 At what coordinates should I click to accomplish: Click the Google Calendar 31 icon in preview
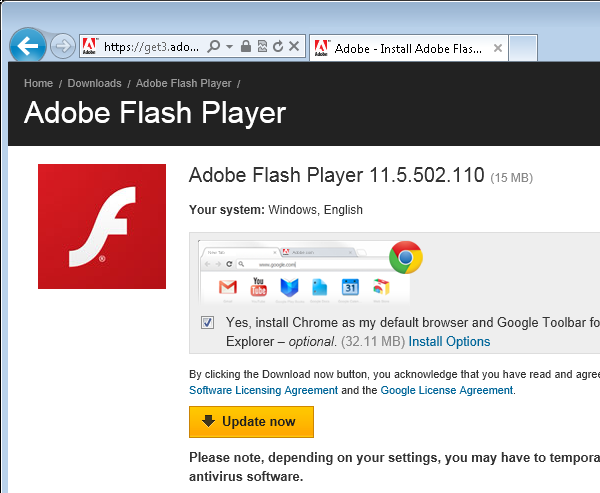pos(350,287)
